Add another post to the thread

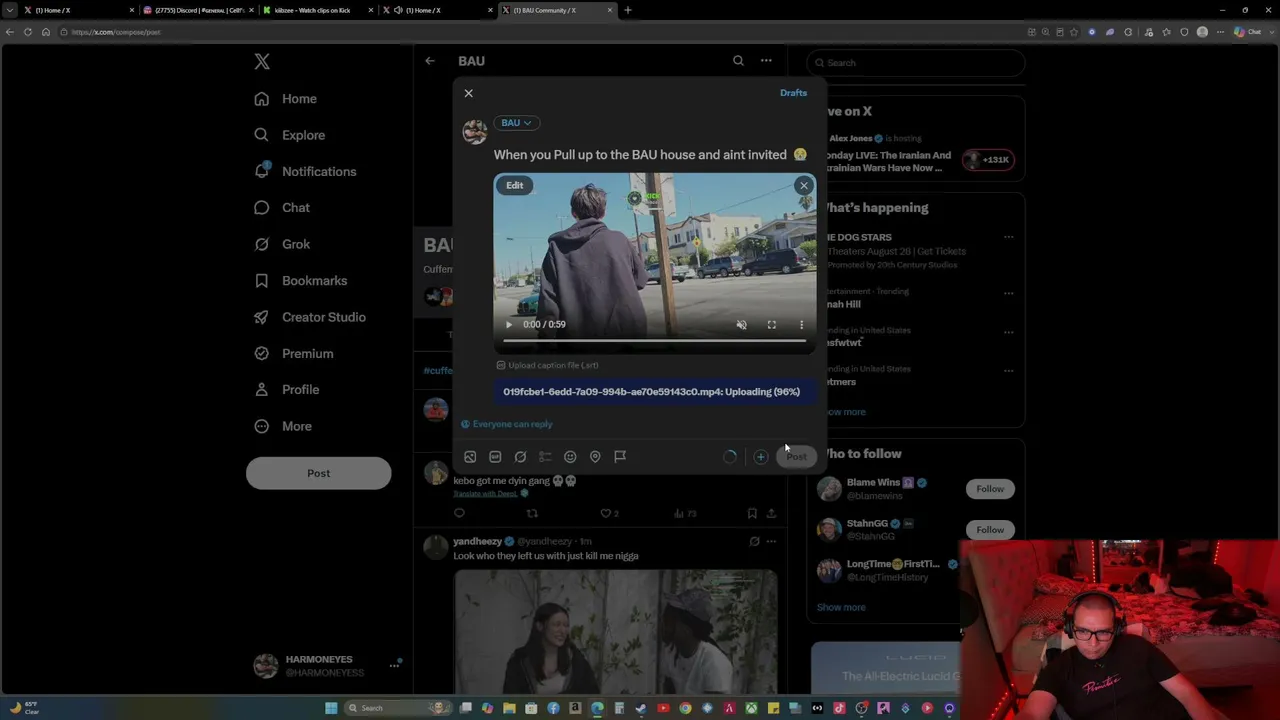tap(761, 457)
